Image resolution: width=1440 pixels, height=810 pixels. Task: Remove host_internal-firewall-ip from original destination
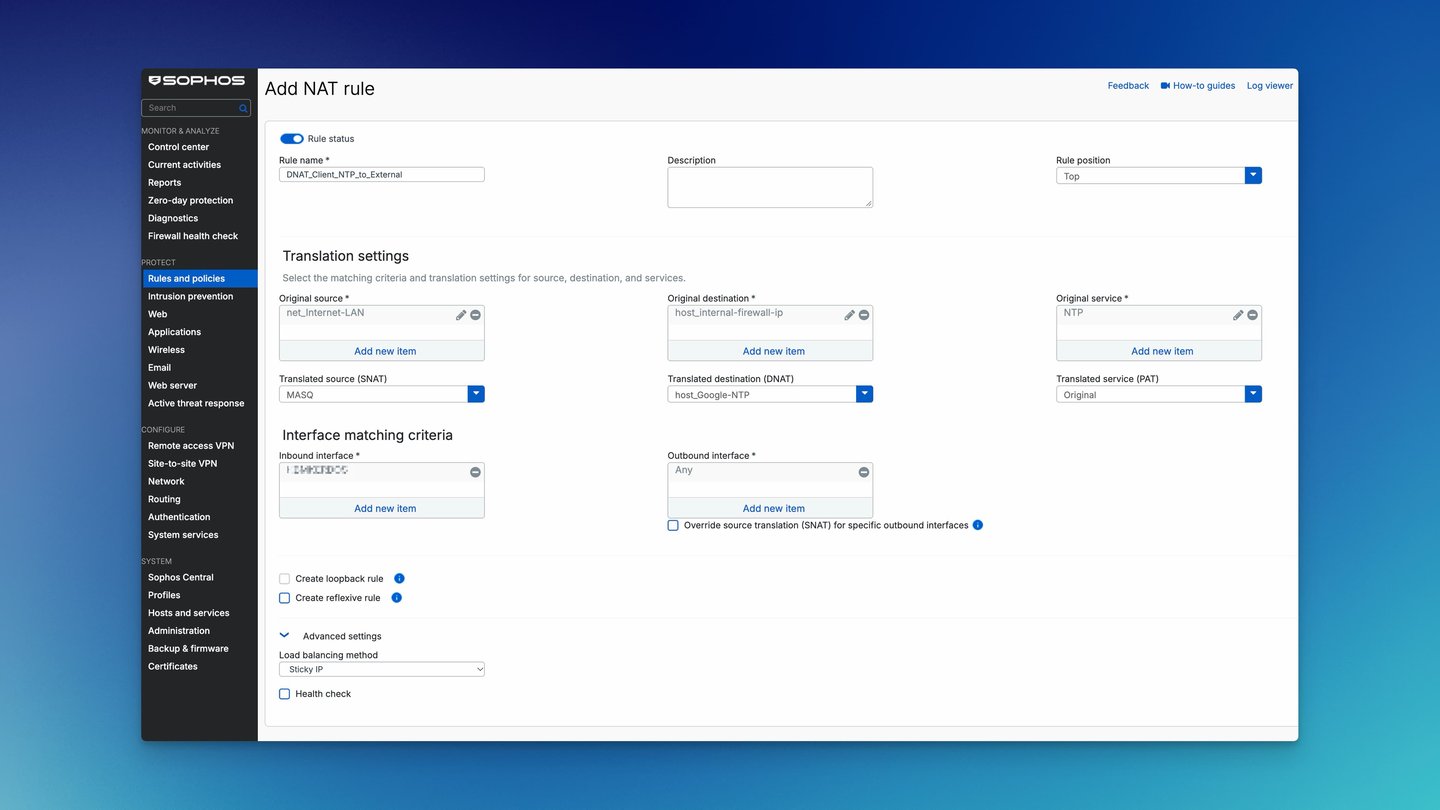click(864, 315)
